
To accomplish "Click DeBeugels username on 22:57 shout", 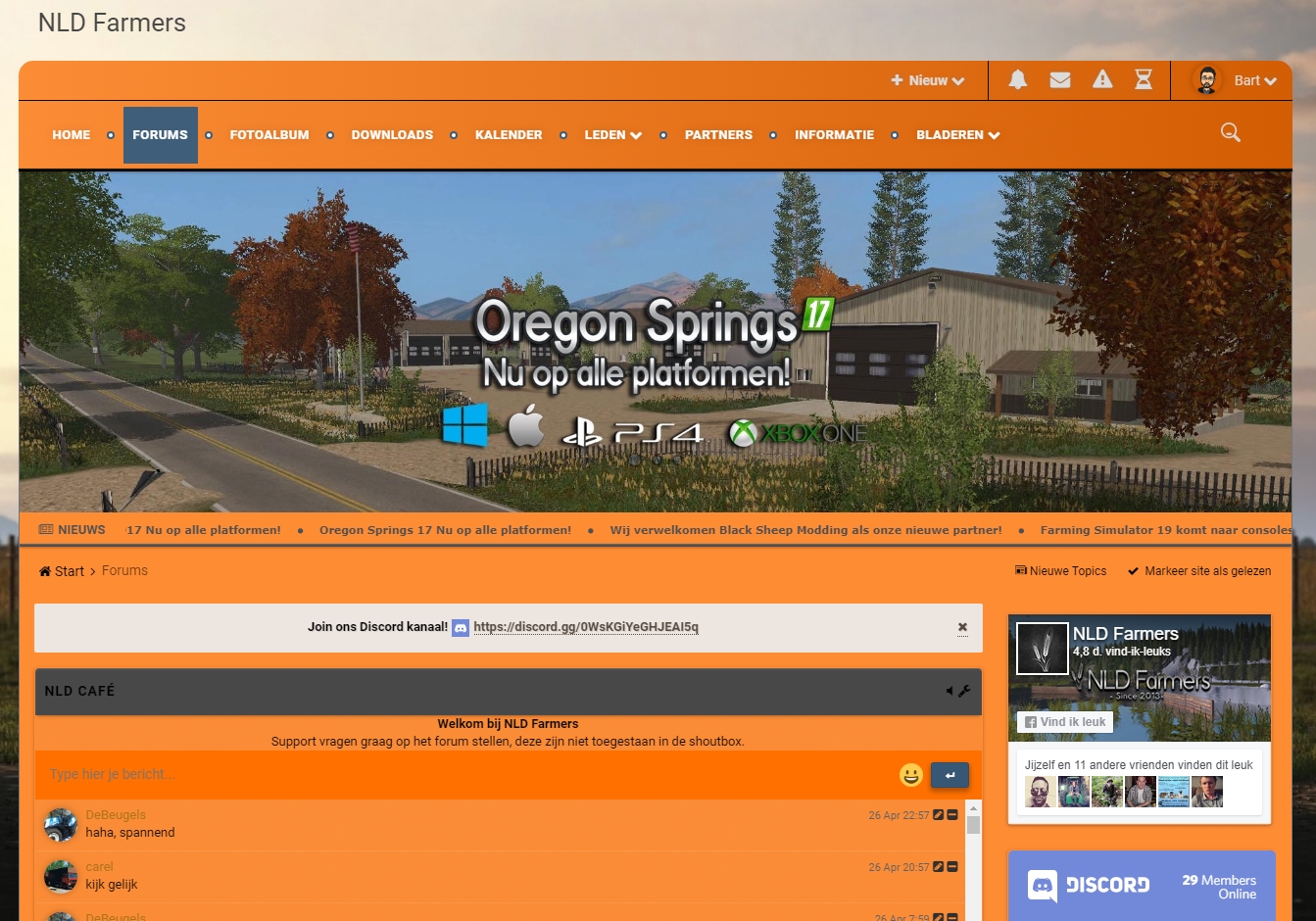I will click(x=116, y=815).
